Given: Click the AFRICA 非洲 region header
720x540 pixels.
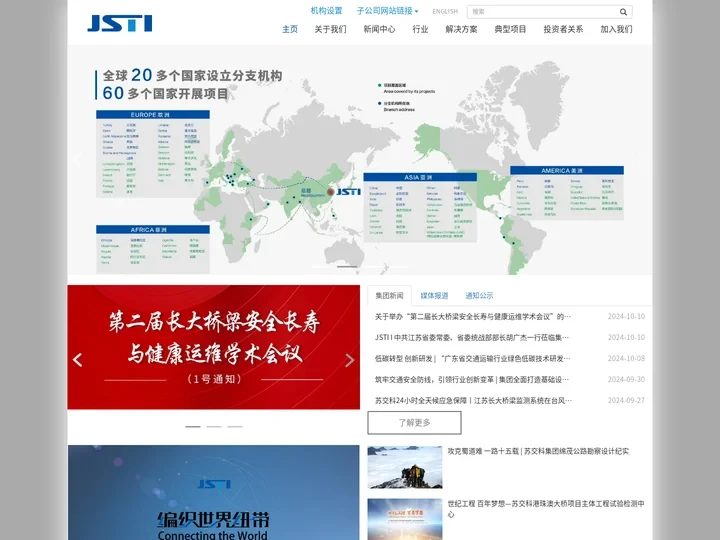Looking at the screenshot, I should 153,230.
